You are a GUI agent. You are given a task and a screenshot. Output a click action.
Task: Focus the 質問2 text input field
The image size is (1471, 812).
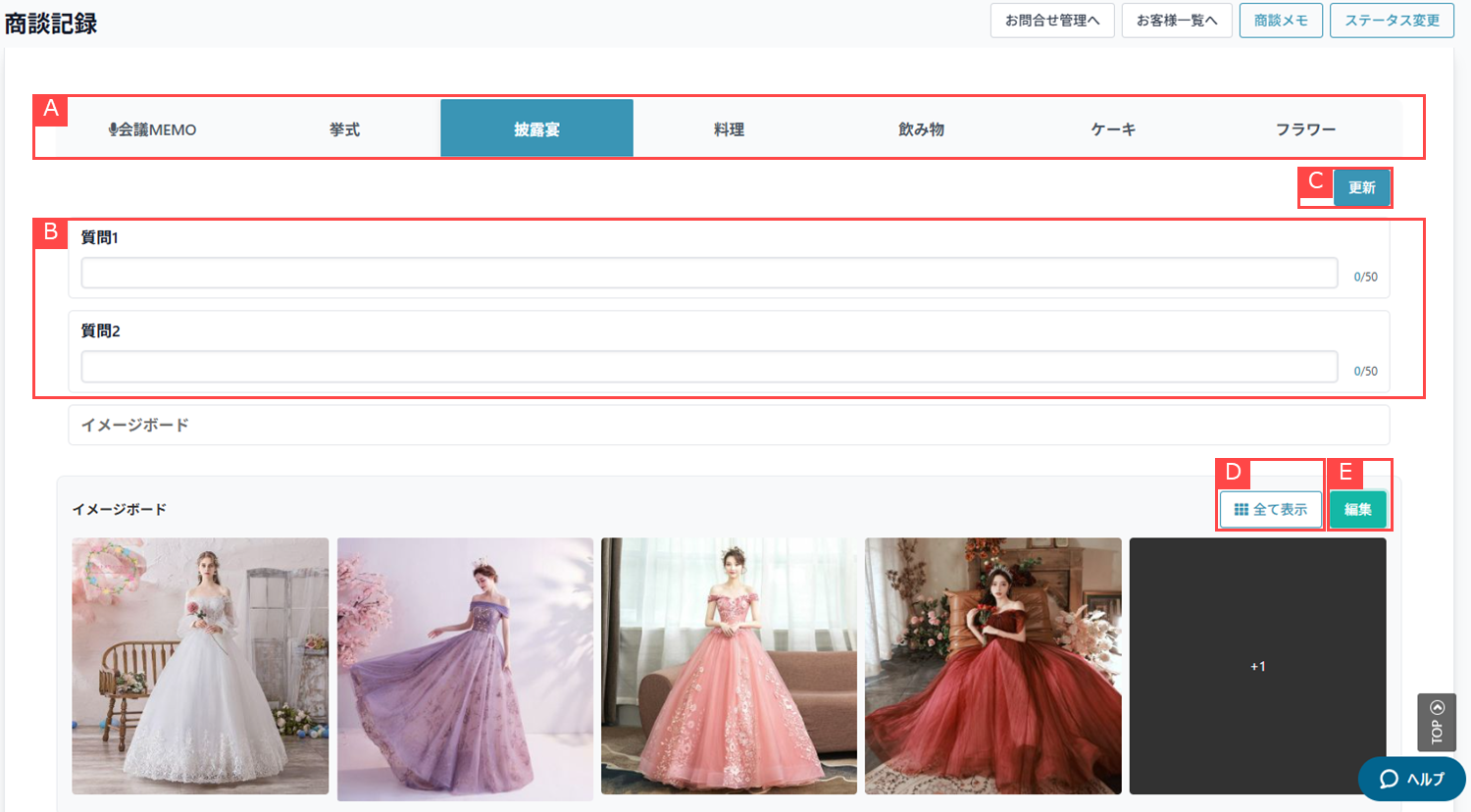709,367
